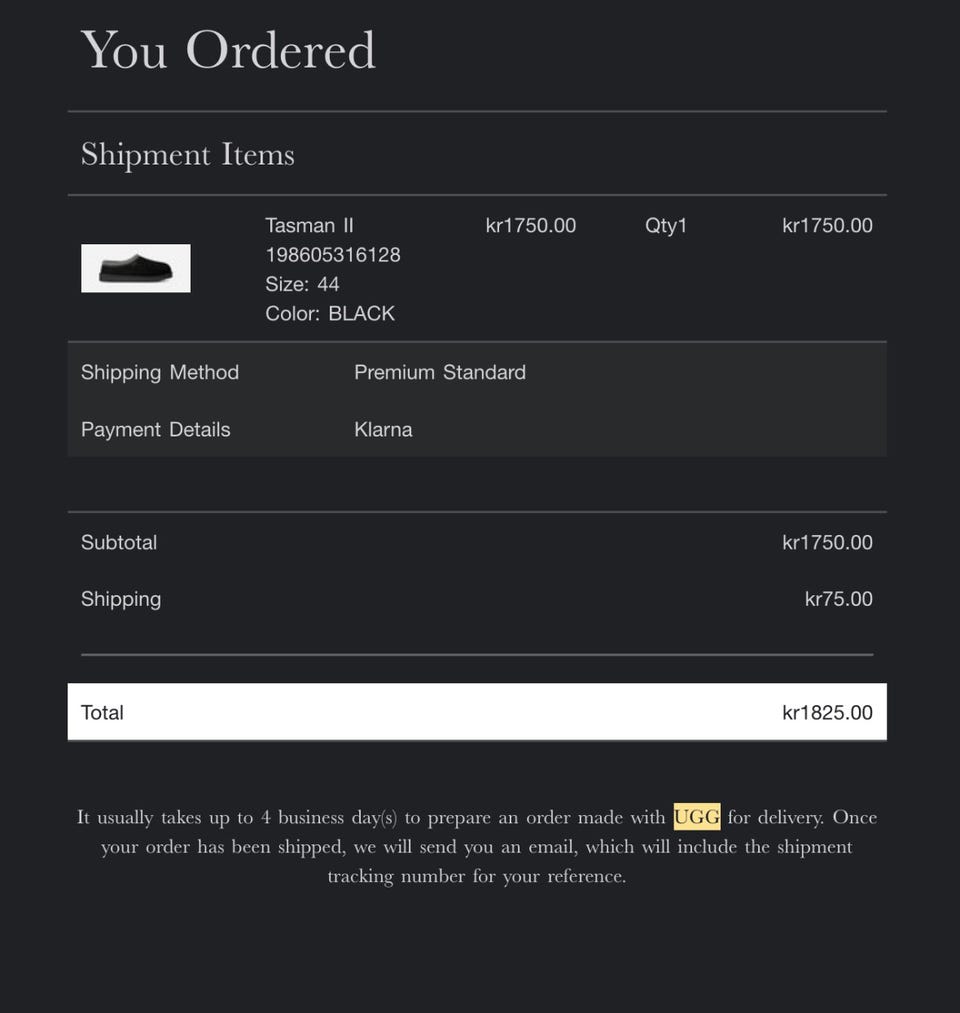Click the Qty1 quantity label
Image resolution: width=960 pixels, height=1013 pixels.
(x=666, y=225)
